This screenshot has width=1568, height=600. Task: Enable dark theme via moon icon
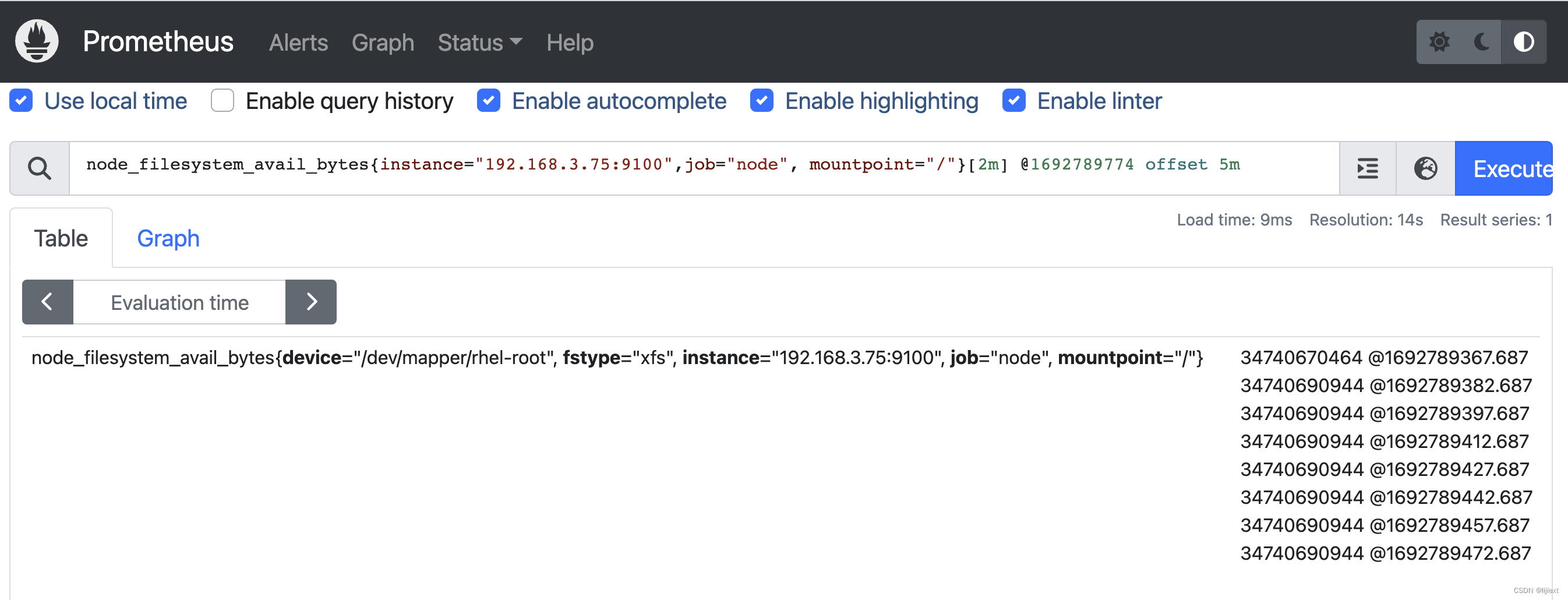tap(1482, 41)
